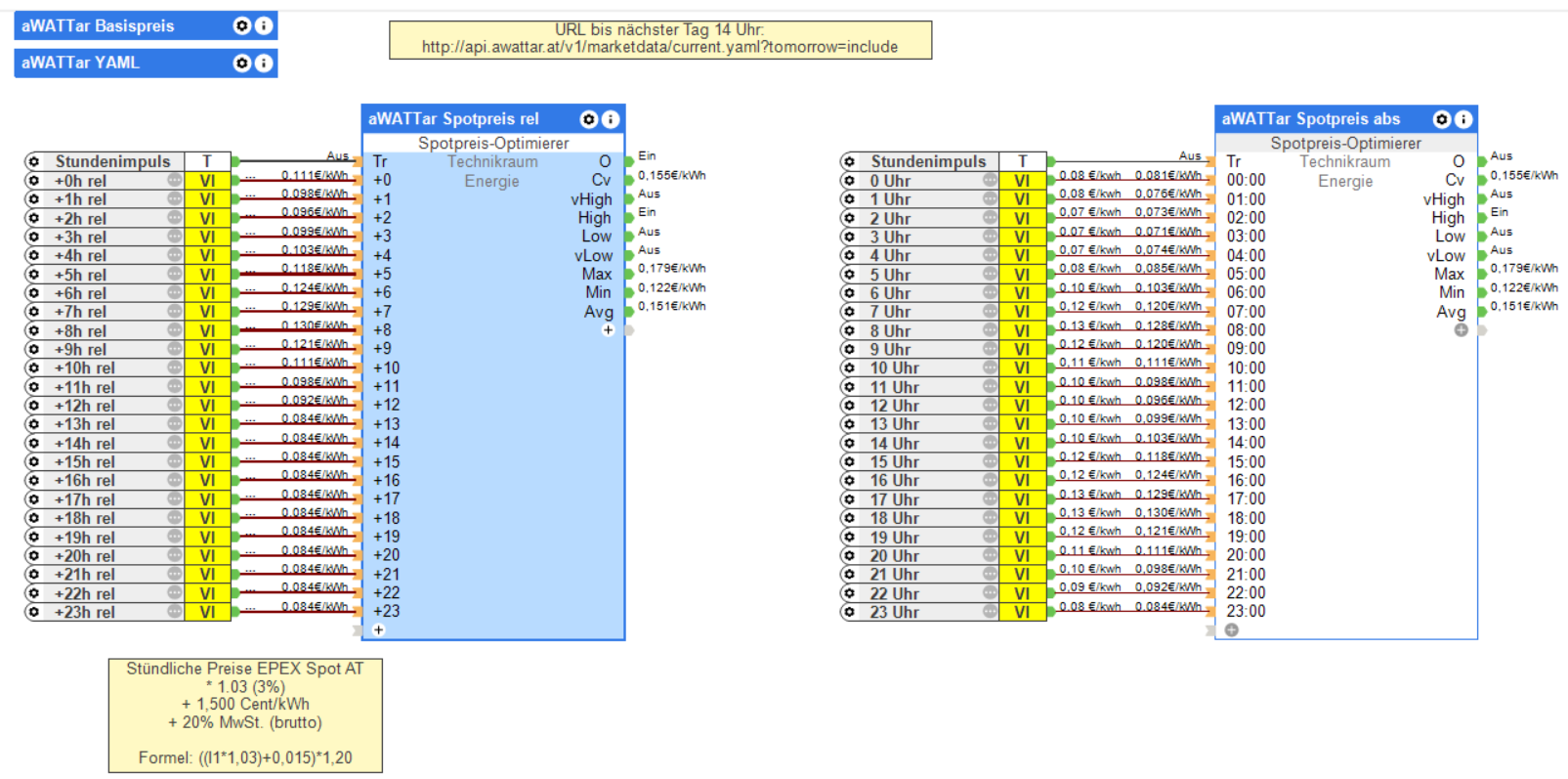Click the more-options dots on +1h rel
The image size is (1568, 779).
click(x=175, y=199)
